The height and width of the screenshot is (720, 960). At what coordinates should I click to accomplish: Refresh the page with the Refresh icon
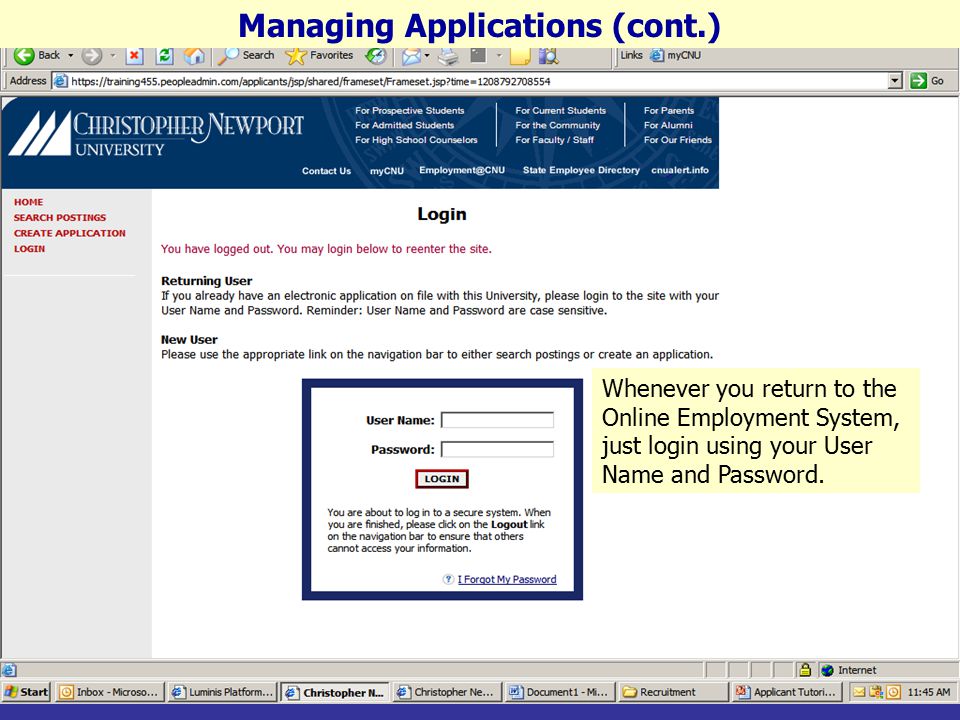[x=165, y=56]
